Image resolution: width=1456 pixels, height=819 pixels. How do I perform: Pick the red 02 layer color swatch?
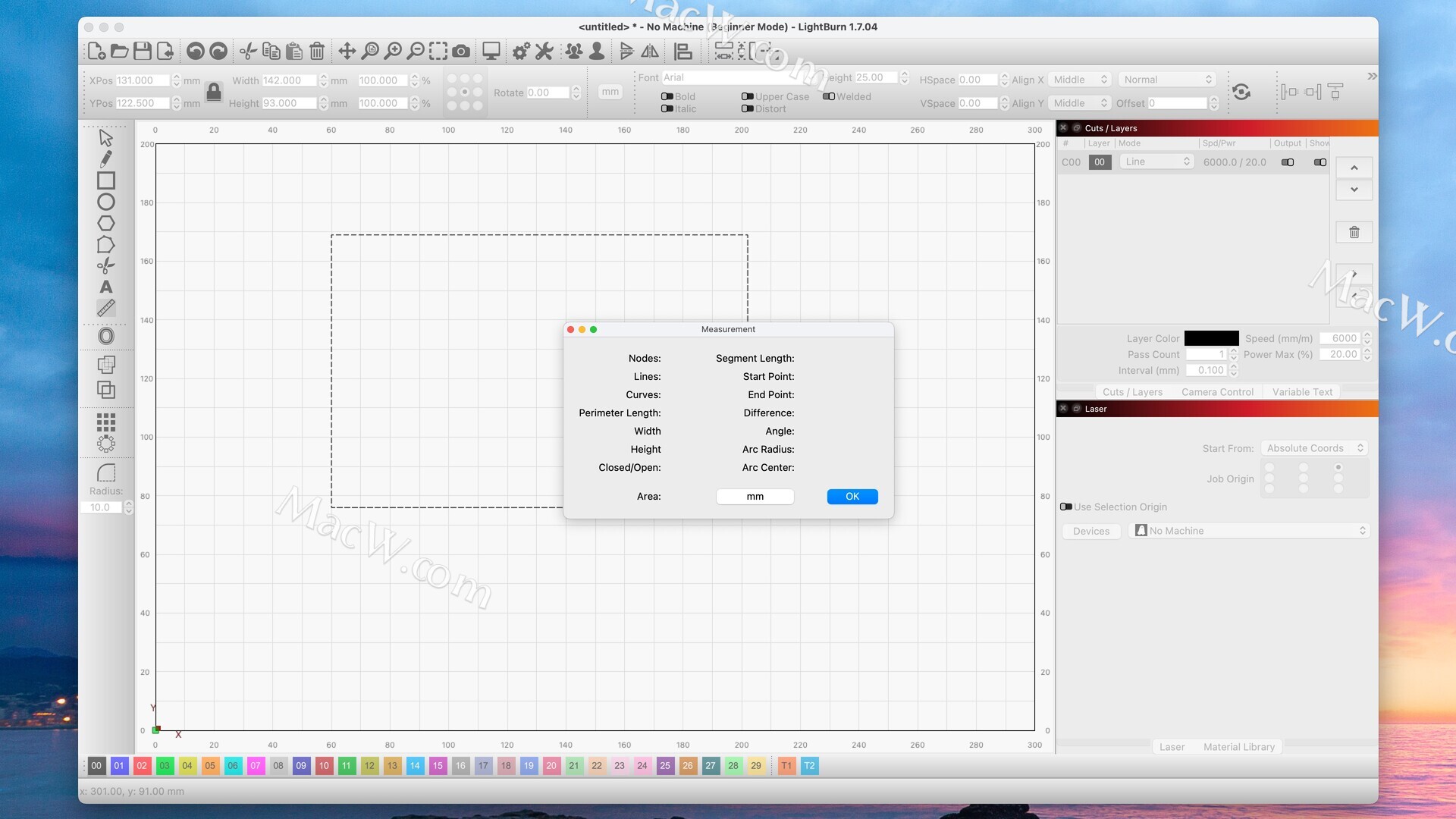[x=142, y=766]
